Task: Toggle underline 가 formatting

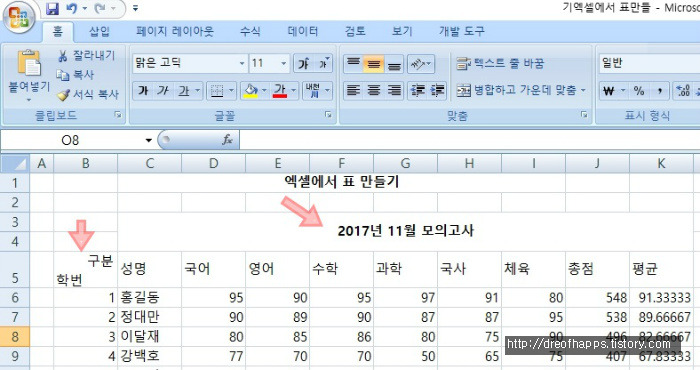Action: click(x=184, y=91)
